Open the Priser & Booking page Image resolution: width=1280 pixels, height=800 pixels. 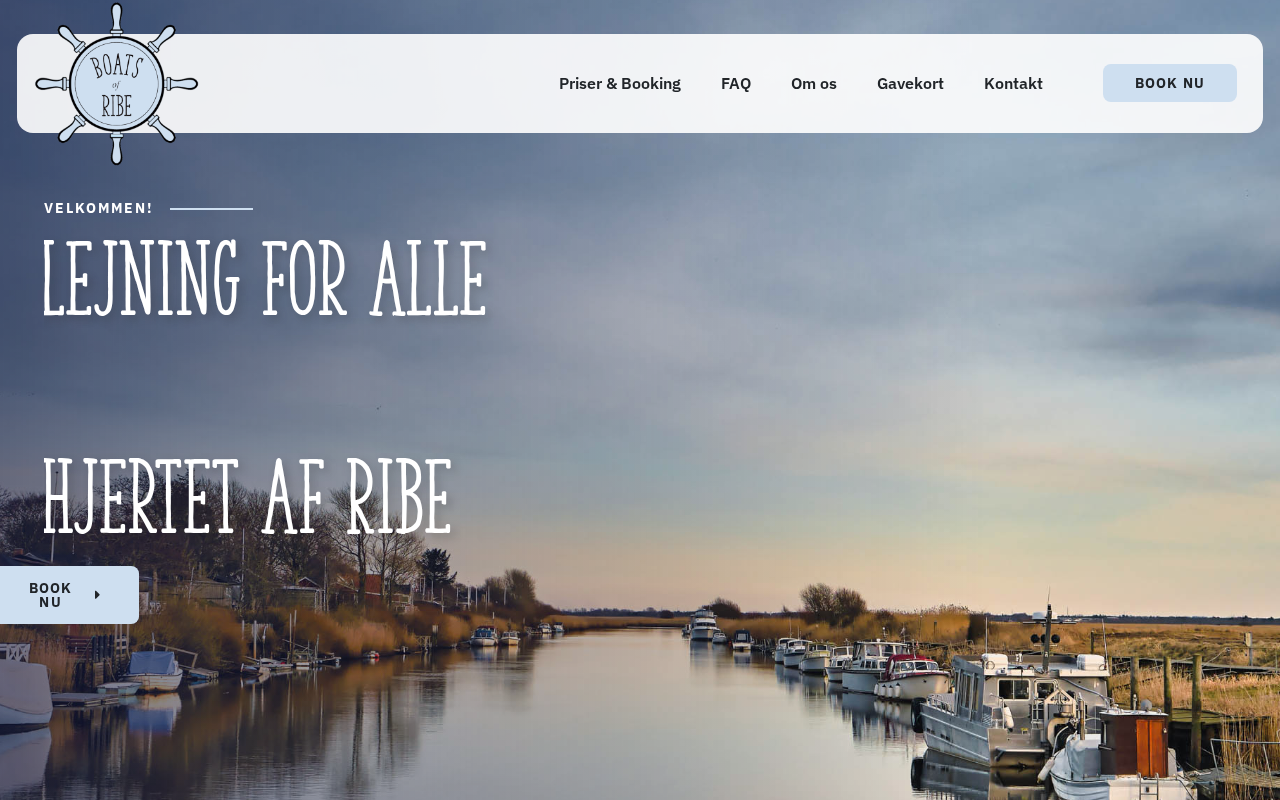click(620, 84)
